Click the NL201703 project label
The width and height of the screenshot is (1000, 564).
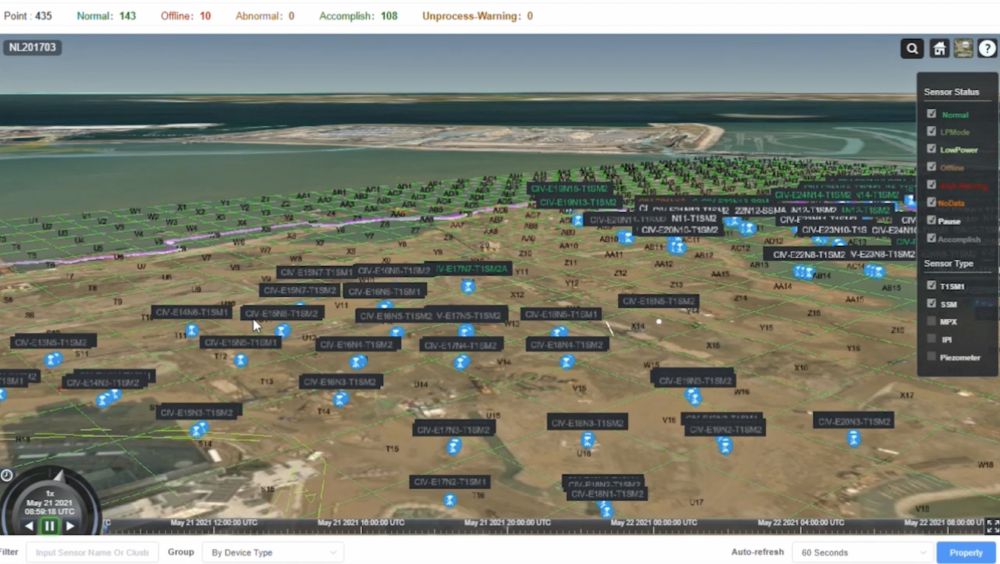pos(33,47)
